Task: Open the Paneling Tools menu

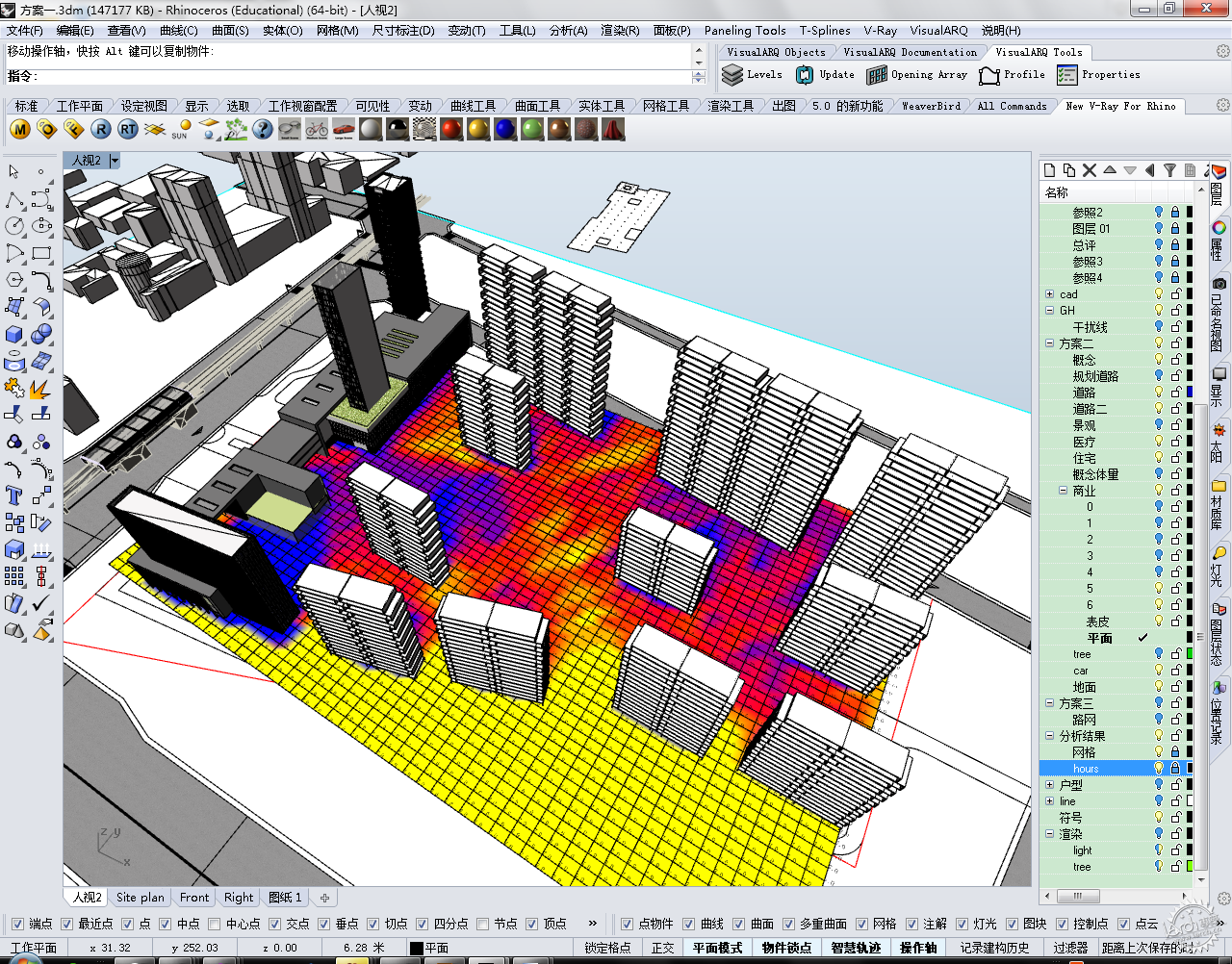Action: coord(745,31)
